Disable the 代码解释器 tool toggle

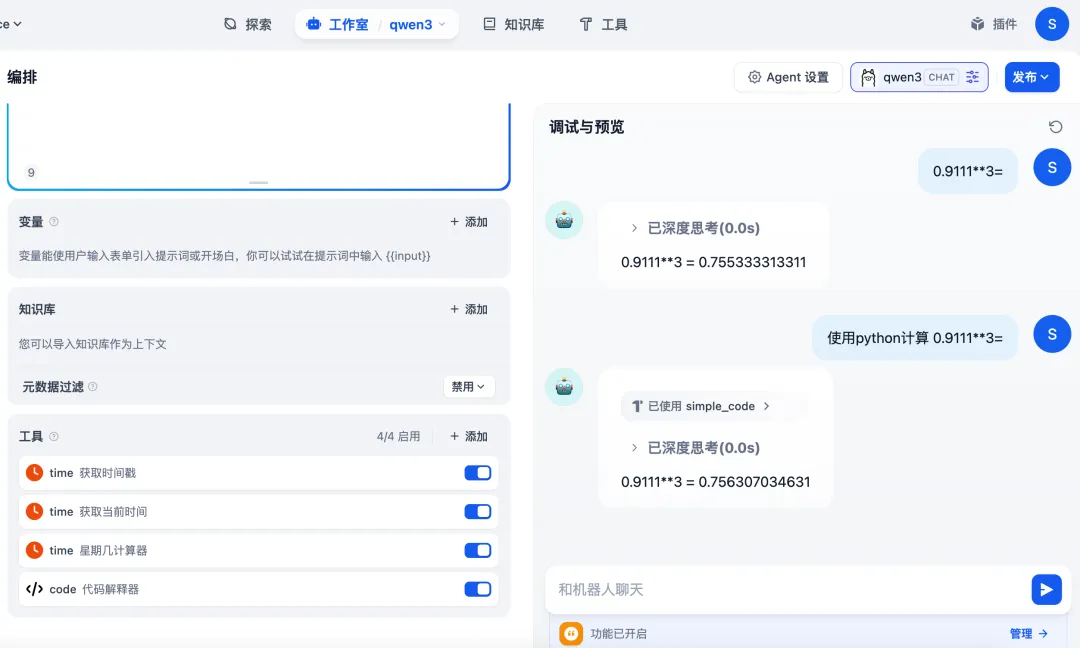[477, 589]
